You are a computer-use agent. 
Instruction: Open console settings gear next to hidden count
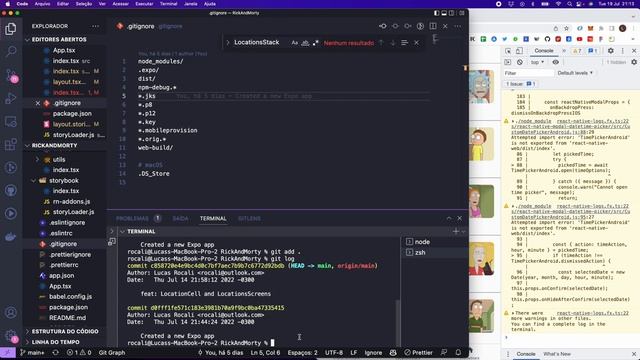click(634, 62)
